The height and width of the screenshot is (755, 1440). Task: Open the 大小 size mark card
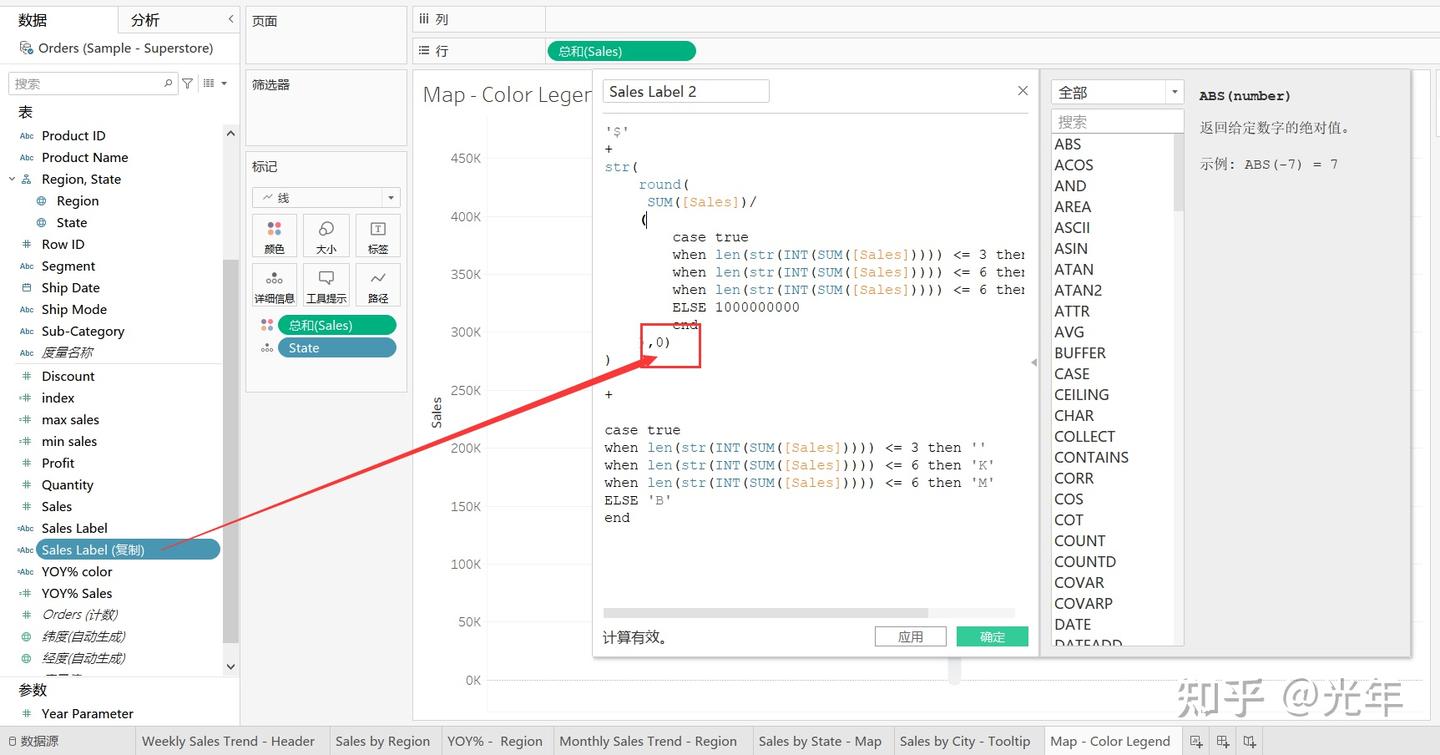[326, 236]
